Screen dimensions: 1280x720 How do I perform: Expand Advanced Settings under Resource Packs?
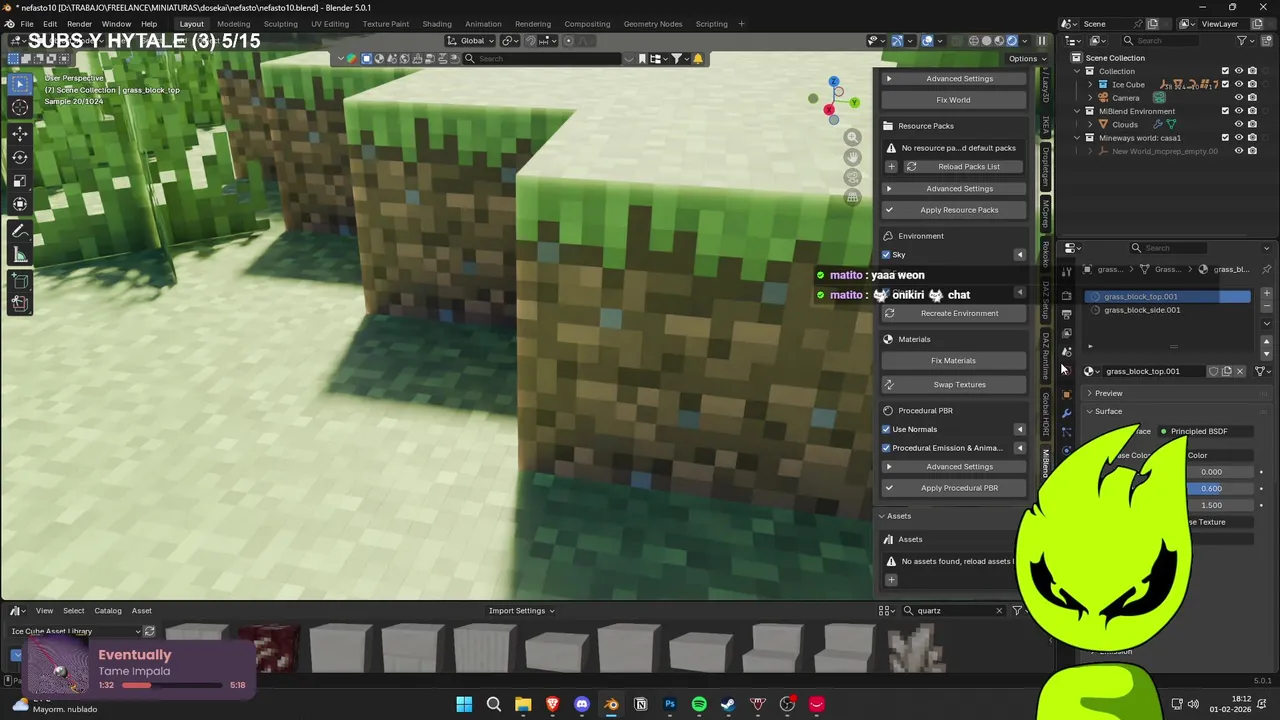tap(953, 188)
